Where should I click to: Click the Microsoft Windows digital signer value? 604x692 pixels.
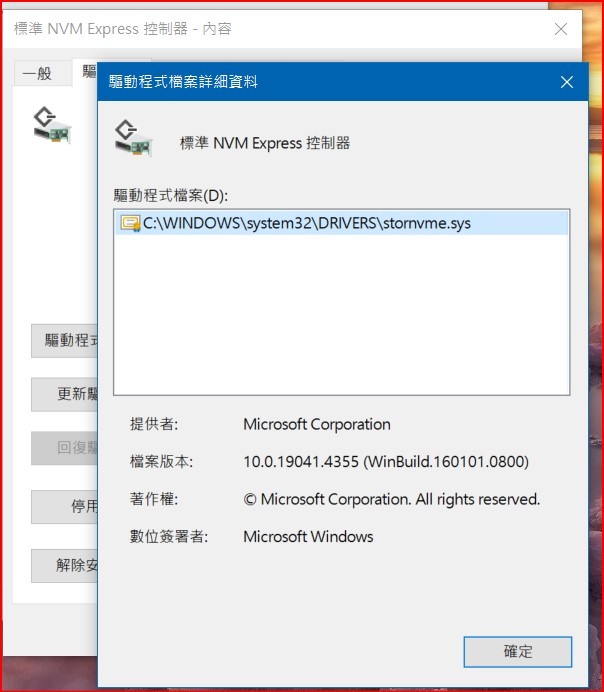[308, 537]
